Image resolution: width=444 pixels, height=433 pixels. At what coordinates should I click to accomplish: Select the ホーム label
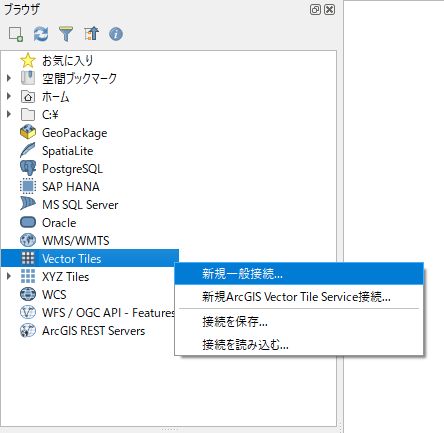coord(55,97)
